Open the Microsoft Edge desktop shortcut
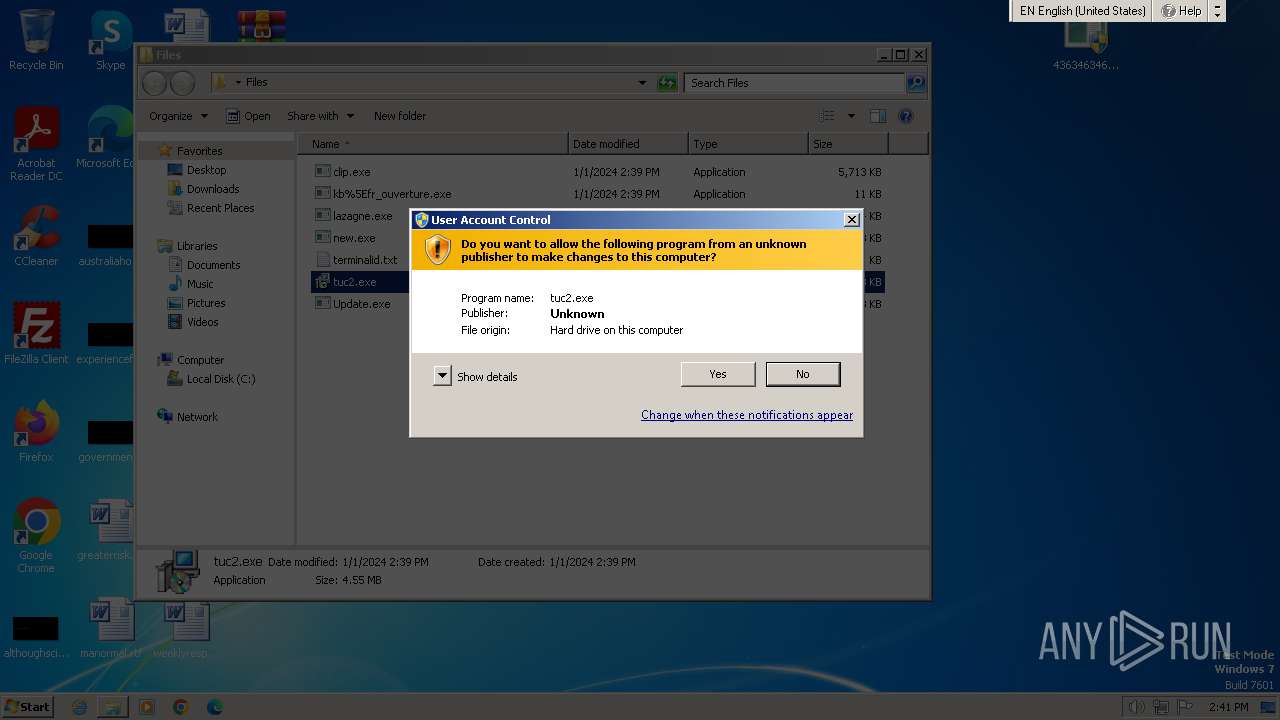Image resolution: width=1280 pixels, height=720 pixels. [108, 138]
